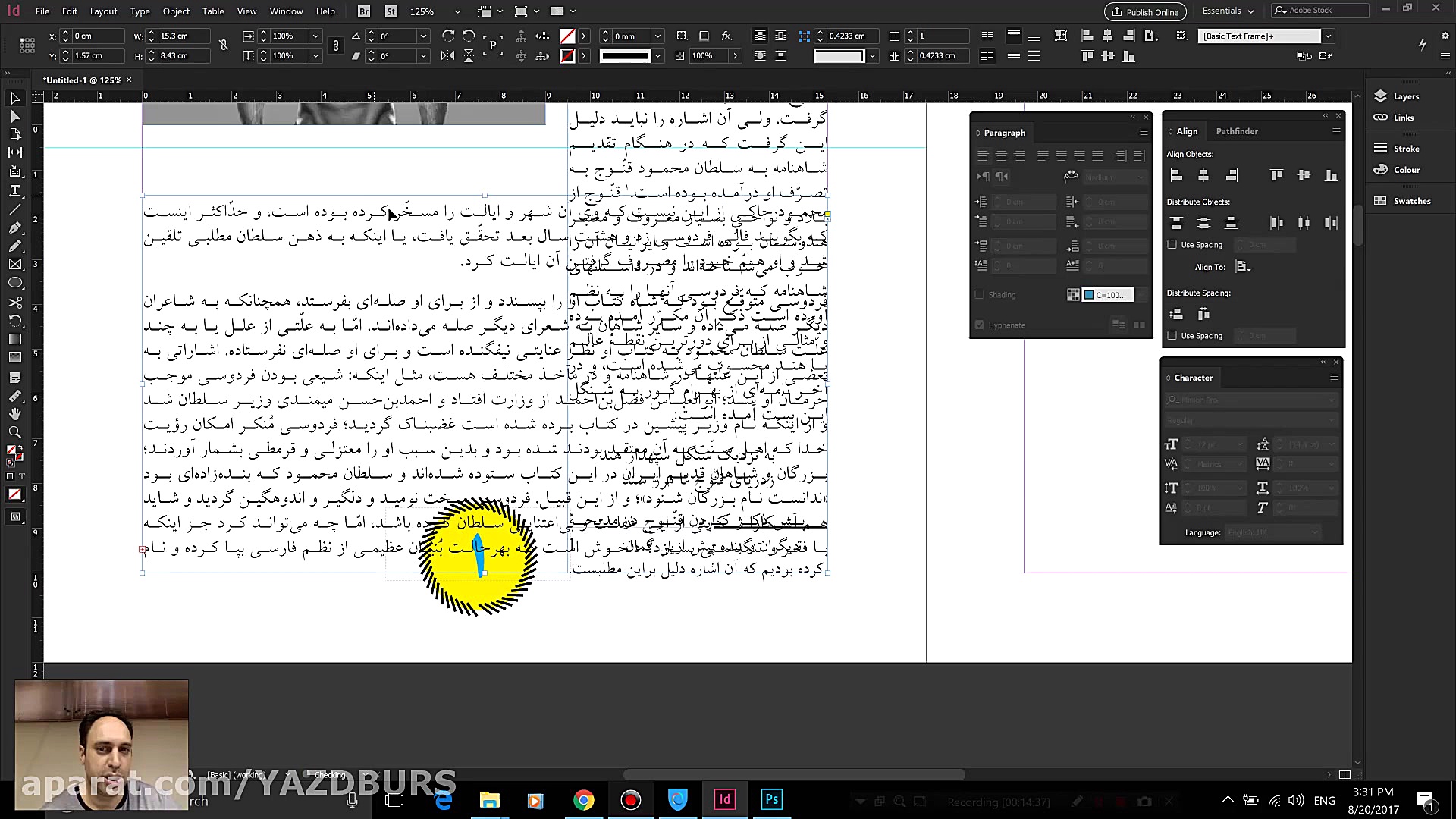Enable Use Spacing under Distribute Objects
1456x819 pixels.
click(1171, 244)
